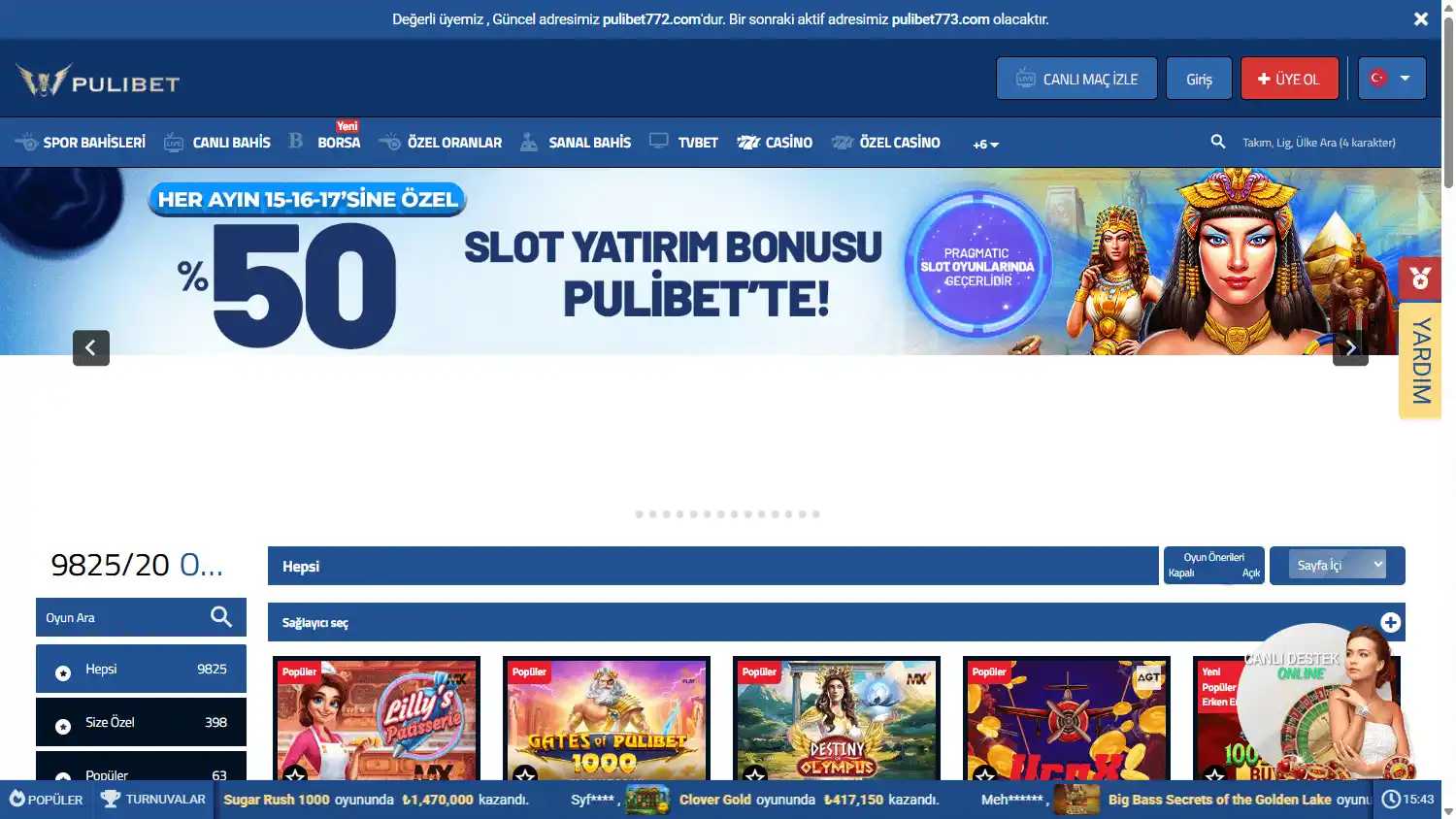
Task: Open Destiny of Olympus game
Action: pyautogui.click(x=837, y=719)
